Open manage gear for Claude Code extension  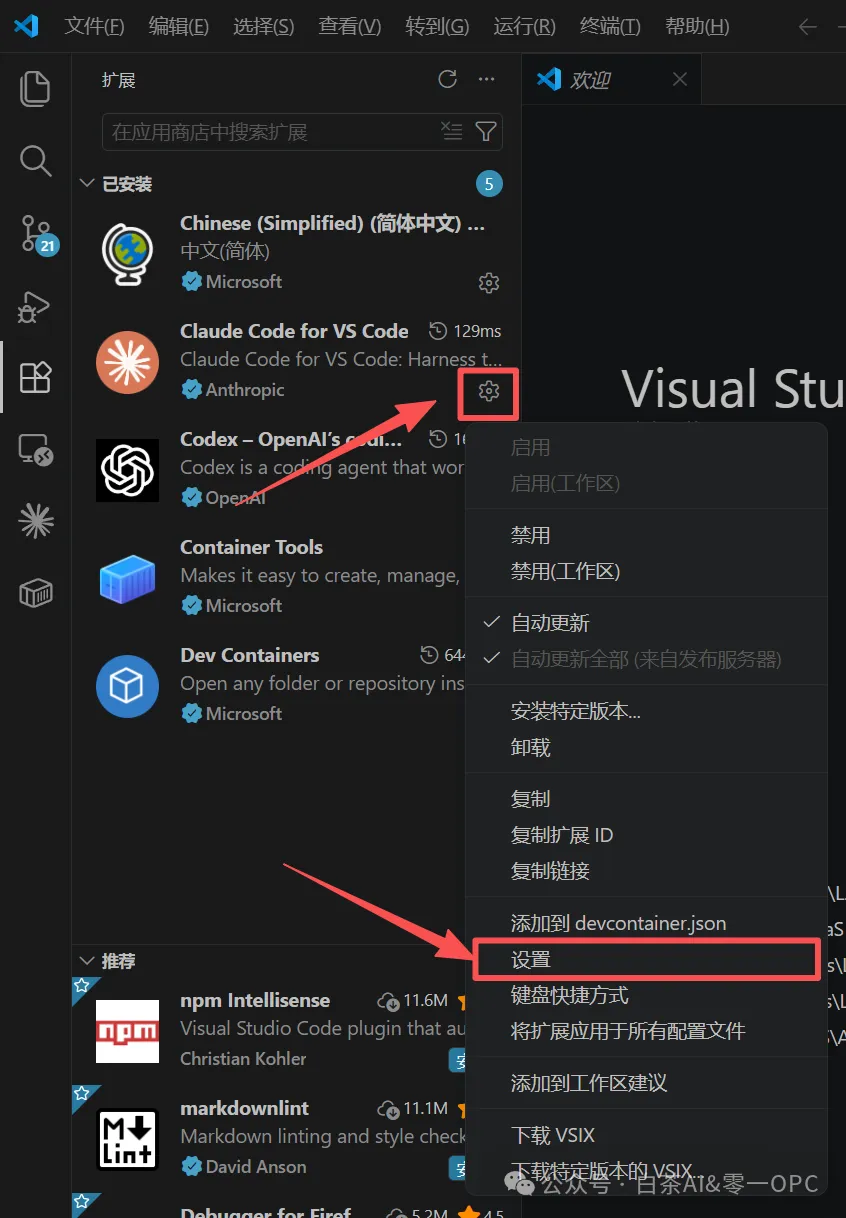[x=489, y=391]
